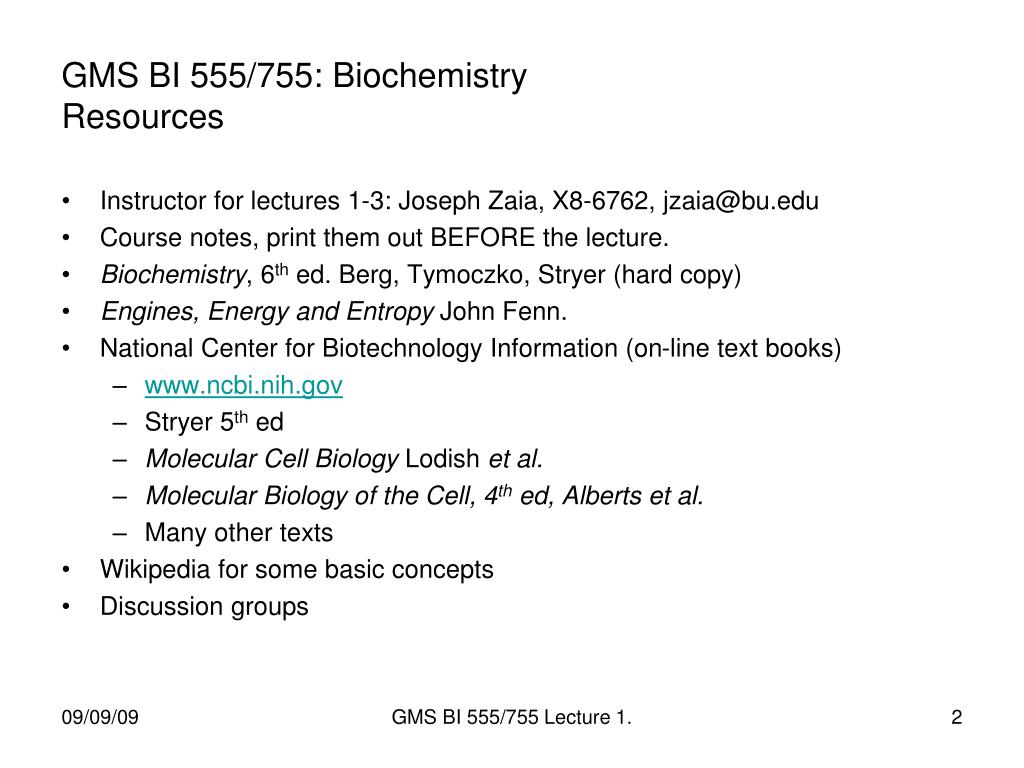Click the National Center for Biotechnology Information line
Viewport: 1024px width, 768px height.
(470, 349)
